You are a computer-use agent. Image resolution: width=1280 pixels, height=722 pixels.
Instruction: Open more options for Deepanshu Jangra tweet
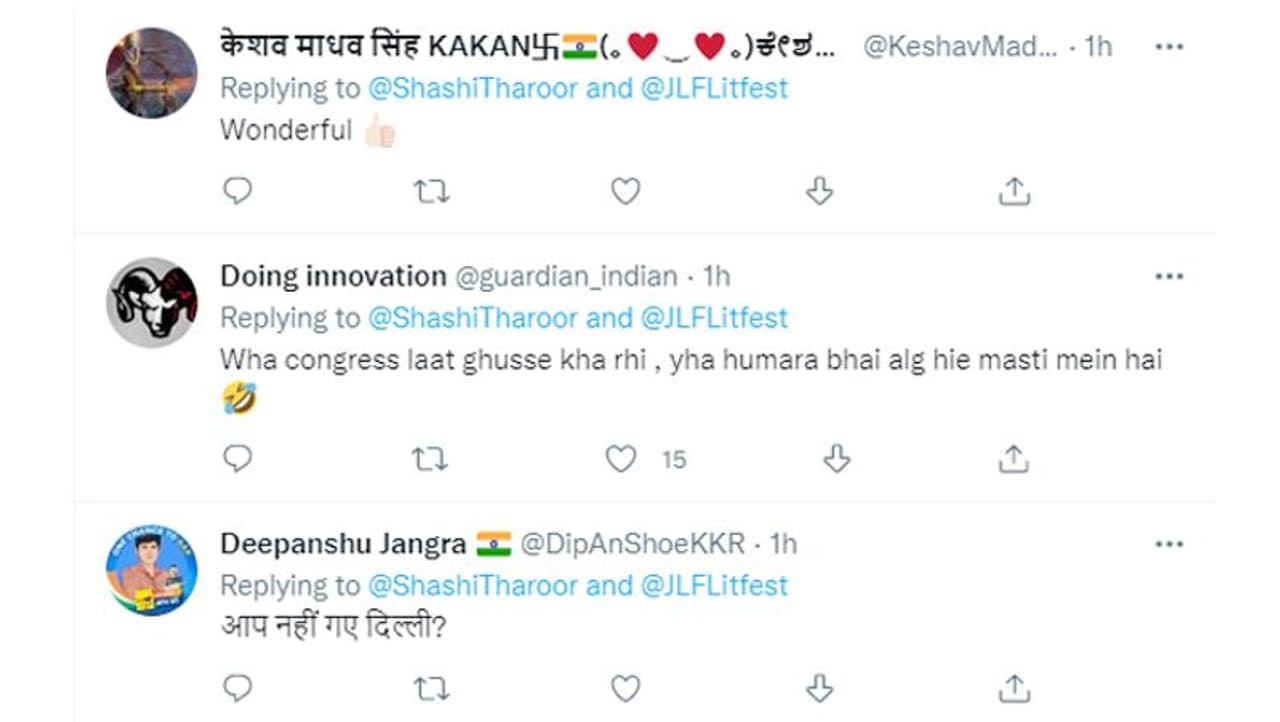pos(1169,544)
